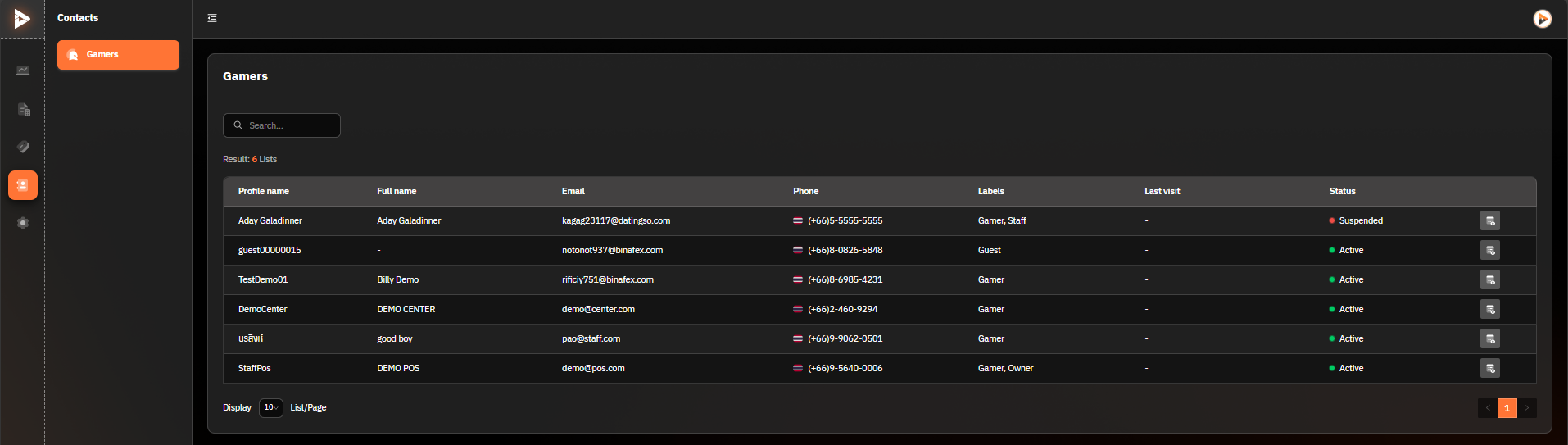Image resolution: width=1568 pixels, height=445 pixels.
Task: Click the Status column header
Action: [x=1342, y=191]
